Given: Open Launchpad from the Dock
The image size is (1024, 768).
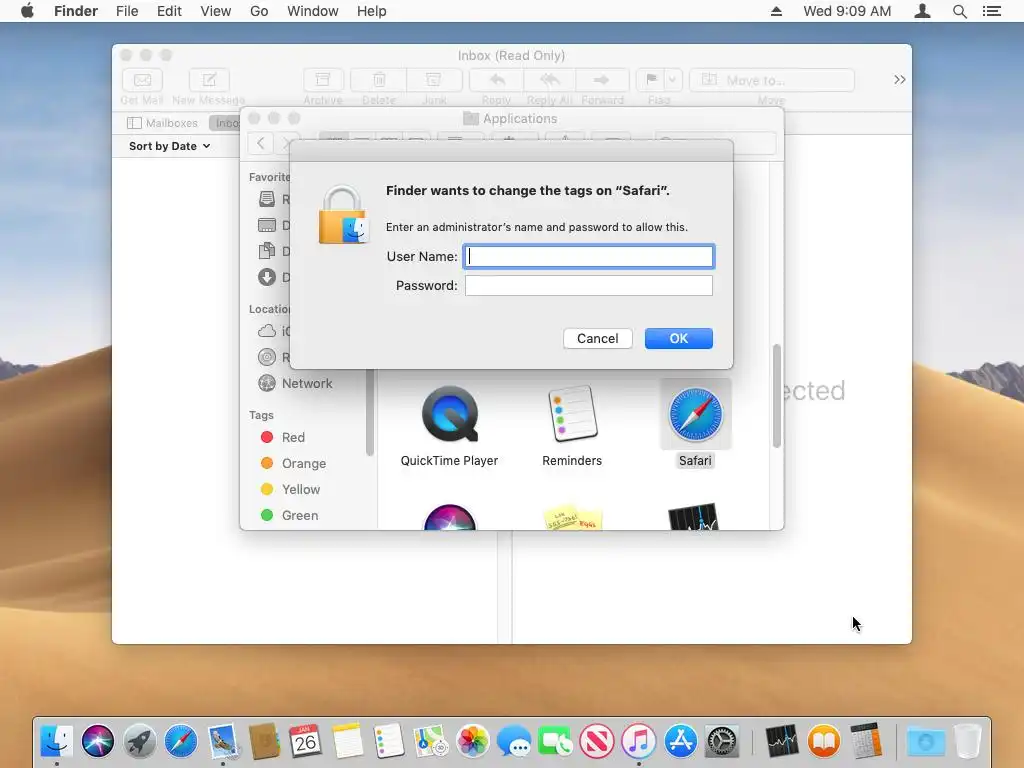Looking at the screenshot, I should click(x=139, y=741).
